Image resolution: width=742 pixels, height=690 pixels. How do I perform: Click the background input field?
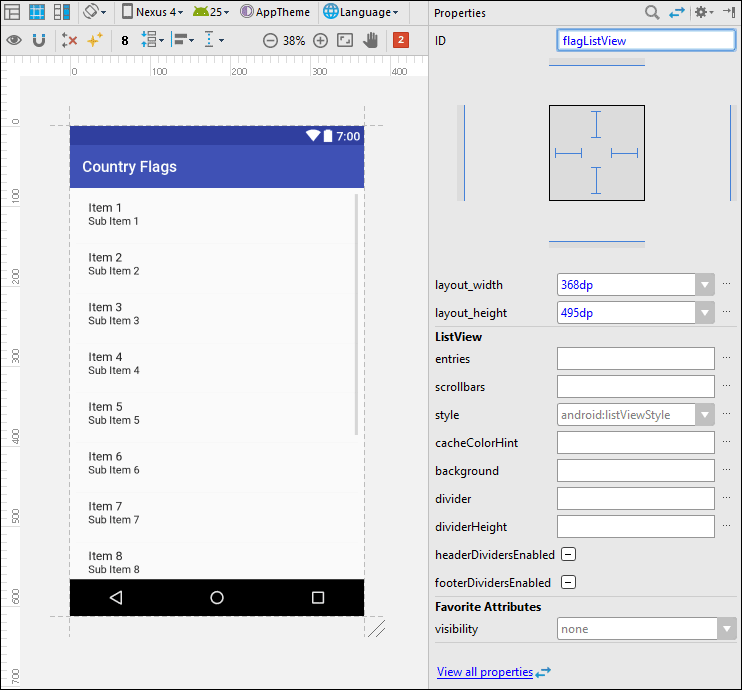(636, 470)
